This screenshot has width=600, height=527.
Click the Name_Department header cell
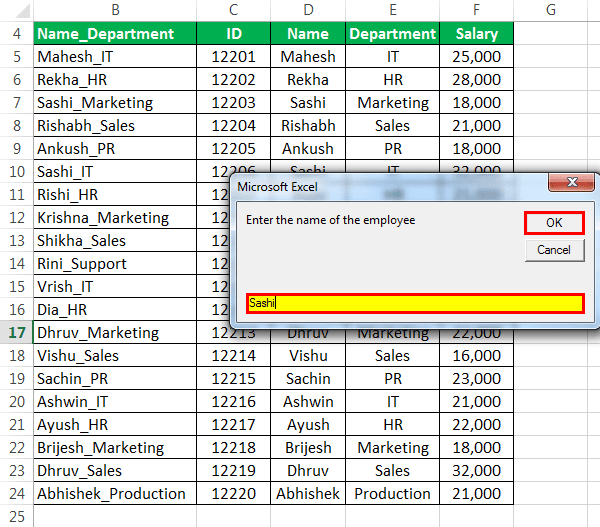pyautogui.click(x=115, y=33)
